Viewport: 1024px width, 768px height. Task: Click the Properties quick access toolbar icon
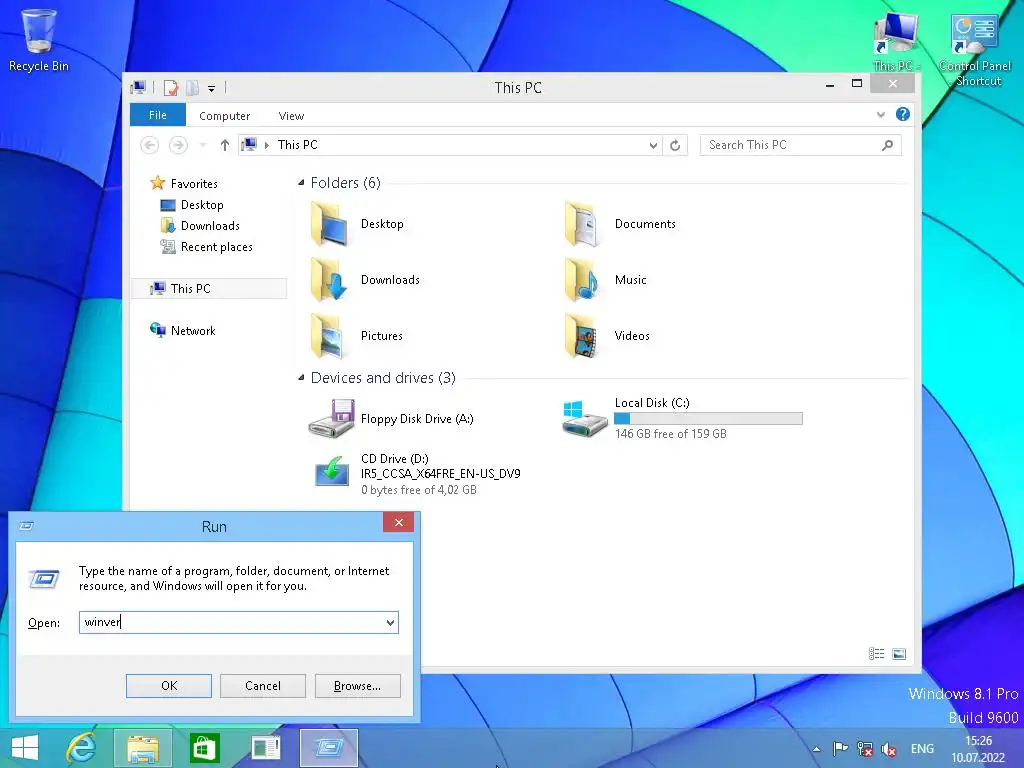pos(171,88)
